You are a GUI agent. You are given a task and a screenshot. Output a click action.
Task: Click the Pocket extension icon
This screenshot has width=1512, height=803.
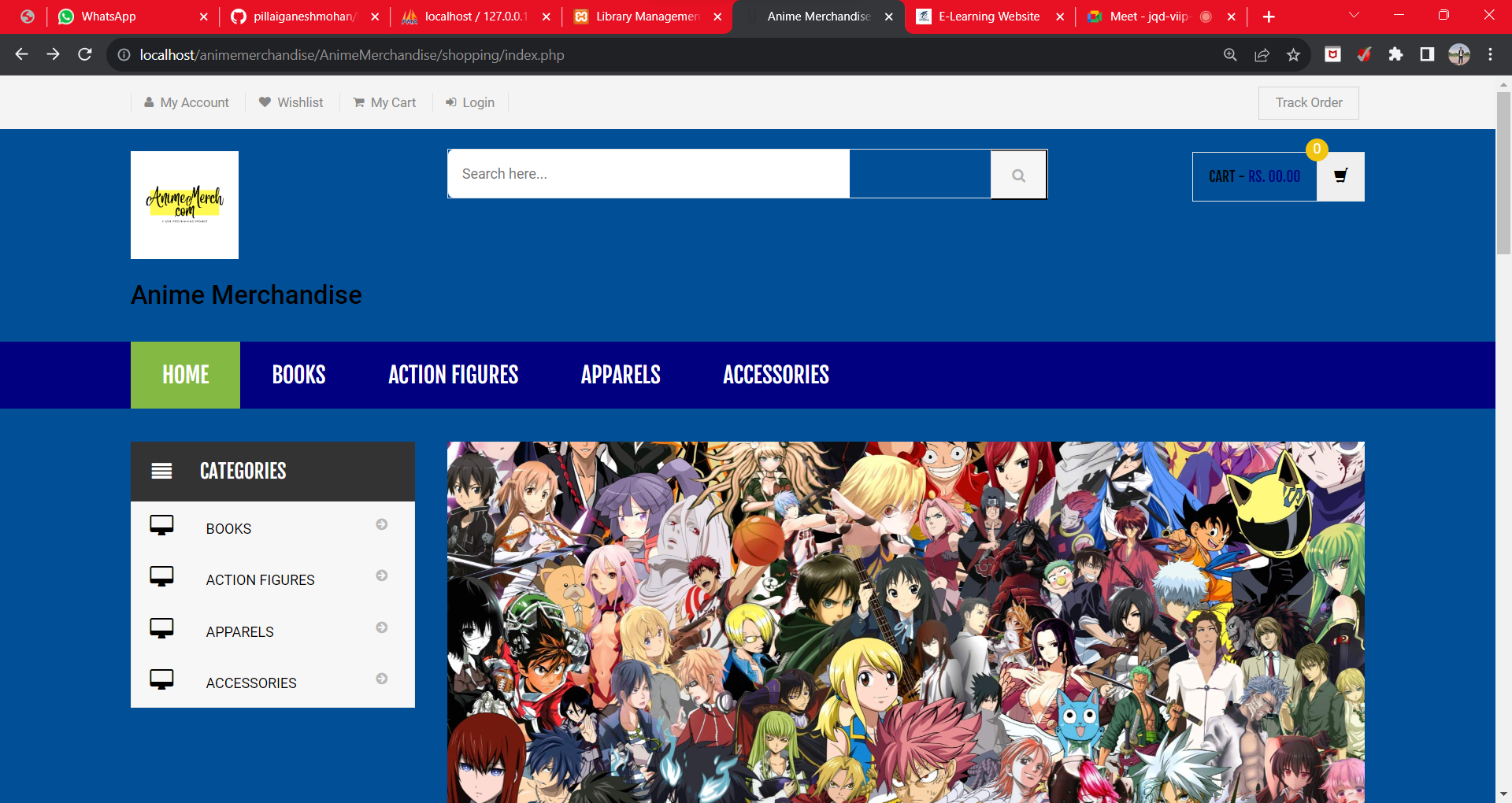tap(1332, 54)
